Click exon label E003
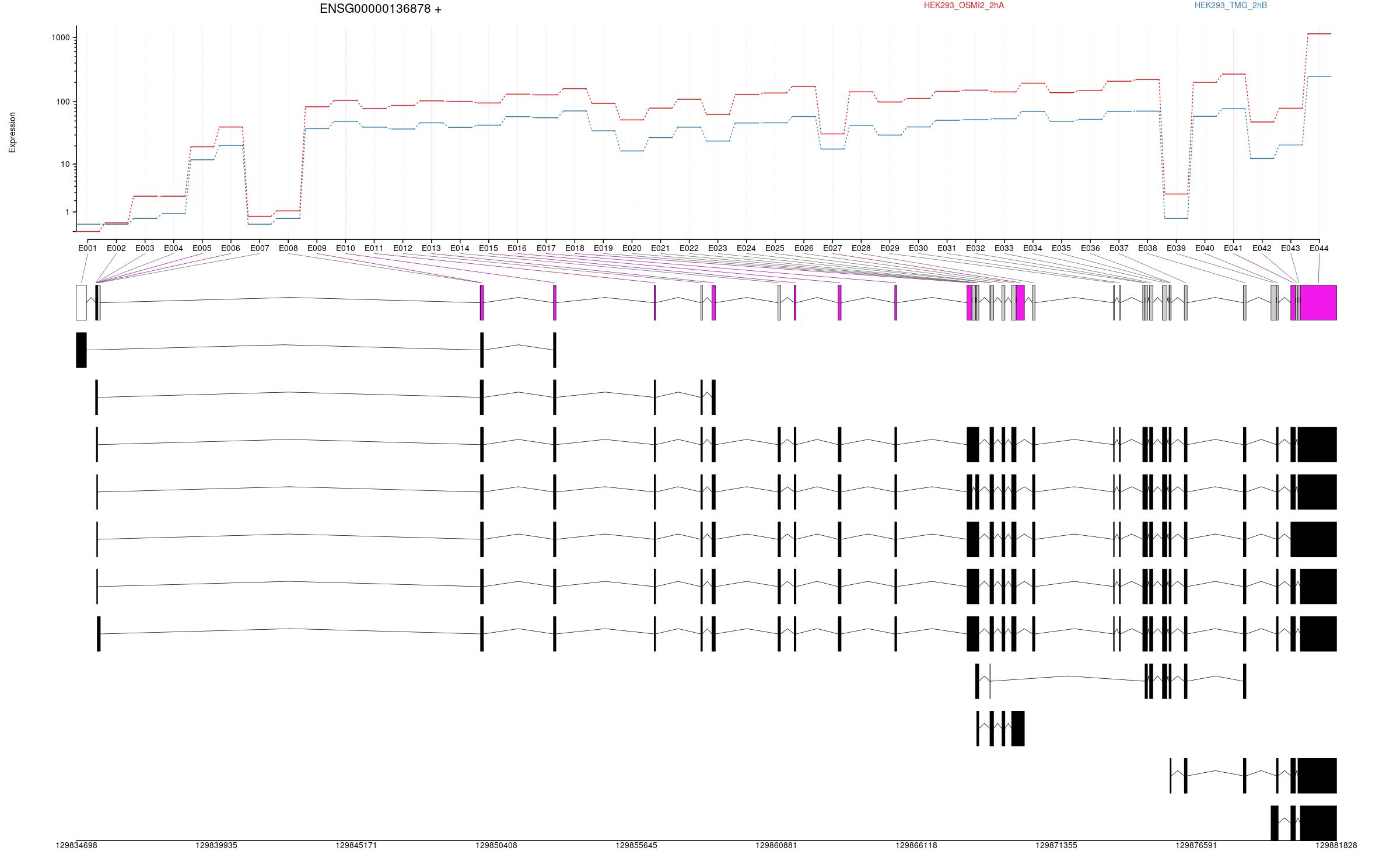This screenshot has width=1400, height=858. pyautogui.click(x=145, y=248)
